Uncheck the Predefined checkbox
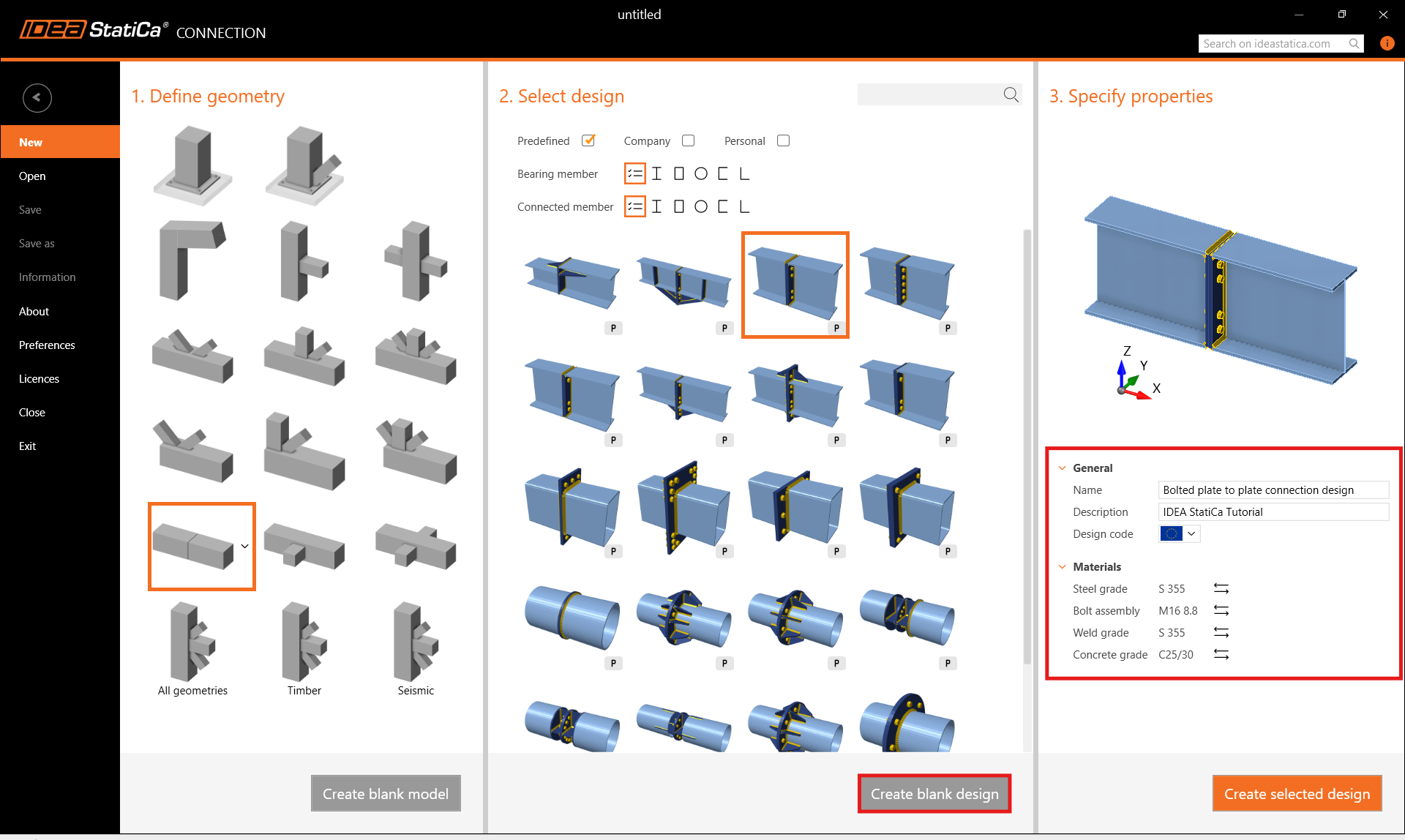Image resolution: width=1405 pixels, height=840 pixels. point(588,140)
